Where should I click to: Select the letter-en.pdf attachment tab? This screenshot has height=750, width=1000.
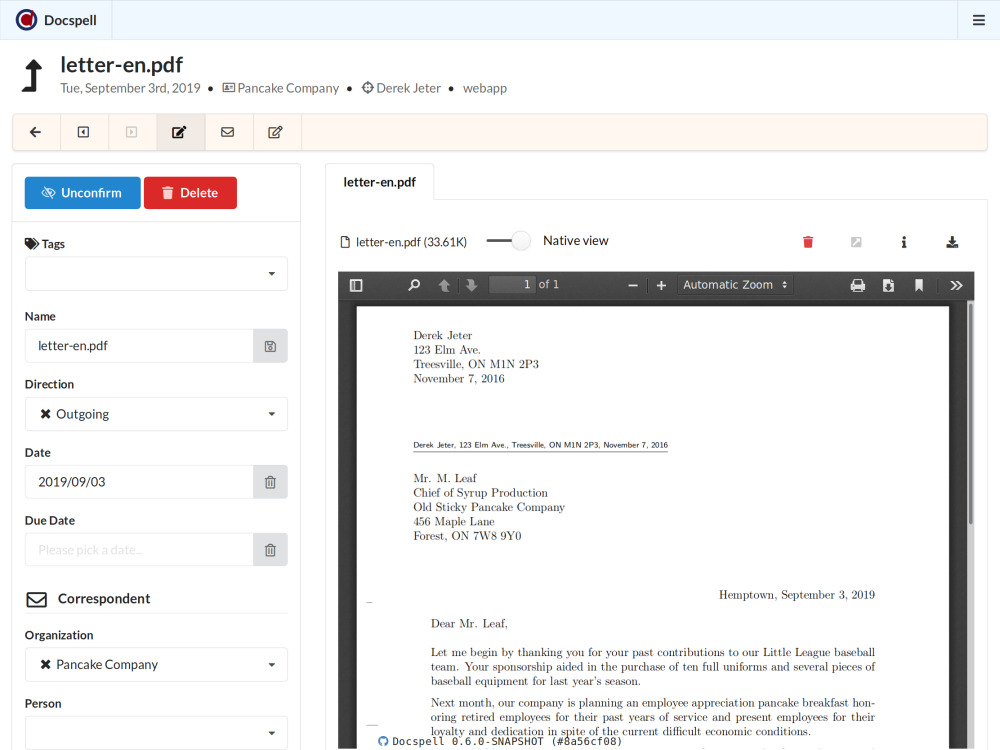click(x=379, y=182)
